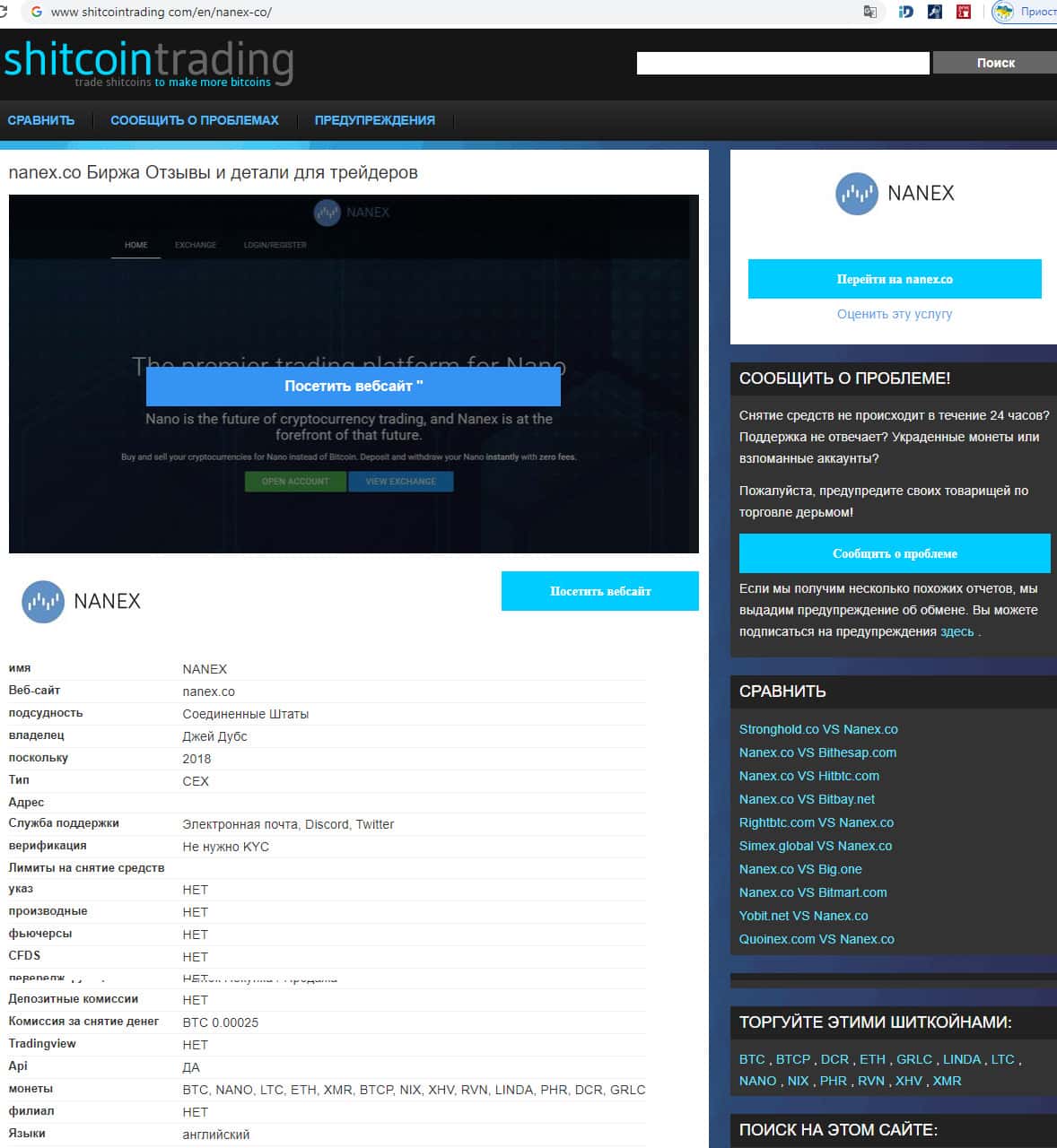Open Nanex.co VS Bithesap.com comparison
1057x1148 pixels.
click(x=817, y=752)
